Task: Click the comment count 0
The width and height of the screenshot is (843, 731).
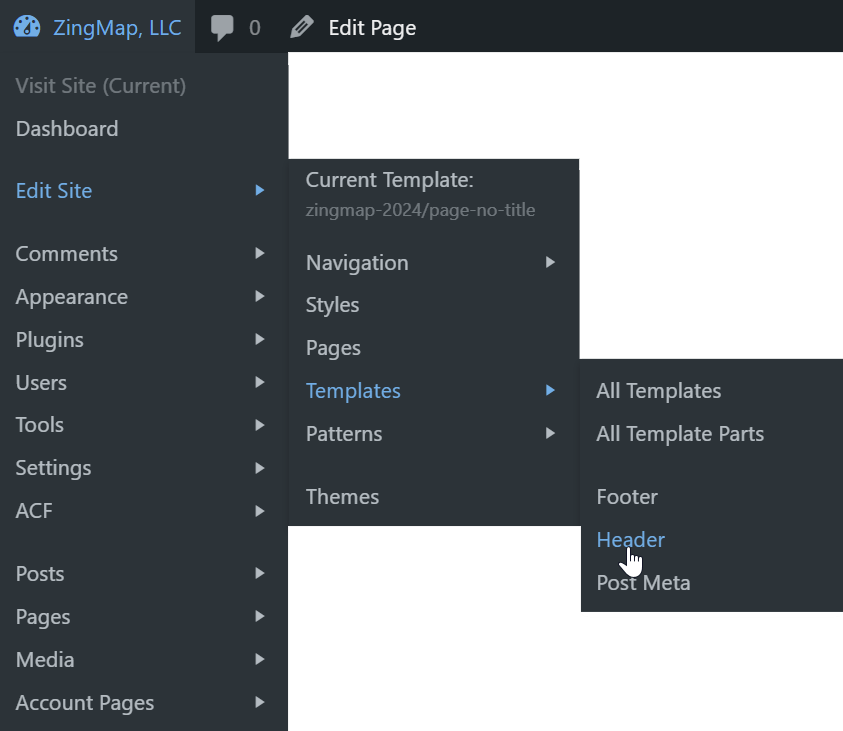Action: (x=255, y=28)
